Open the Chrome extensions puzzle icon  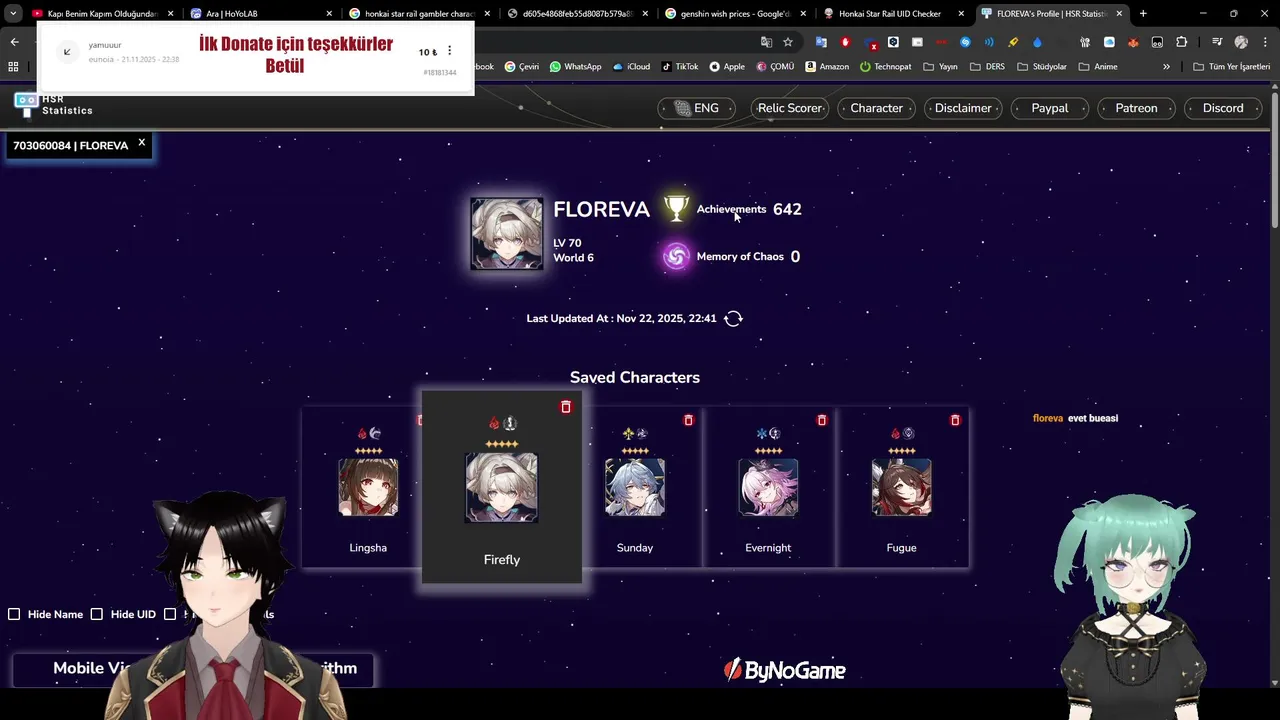coord(1181,42)
